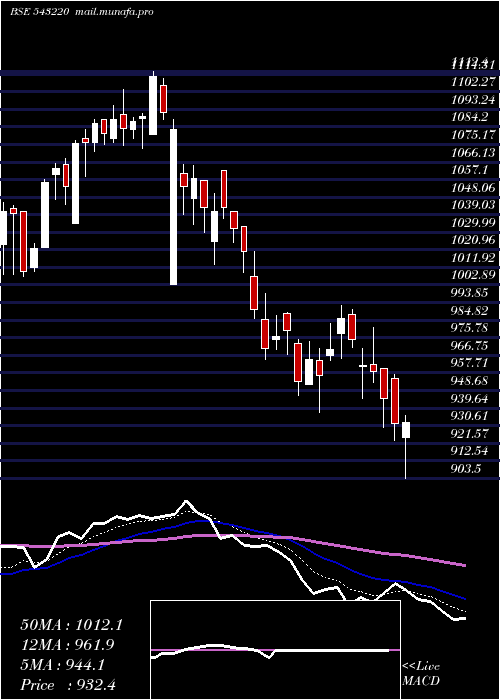Click the <<Live MACD label
The width and height of the screenshot is (500, 700).
click(x=421, y=674)
